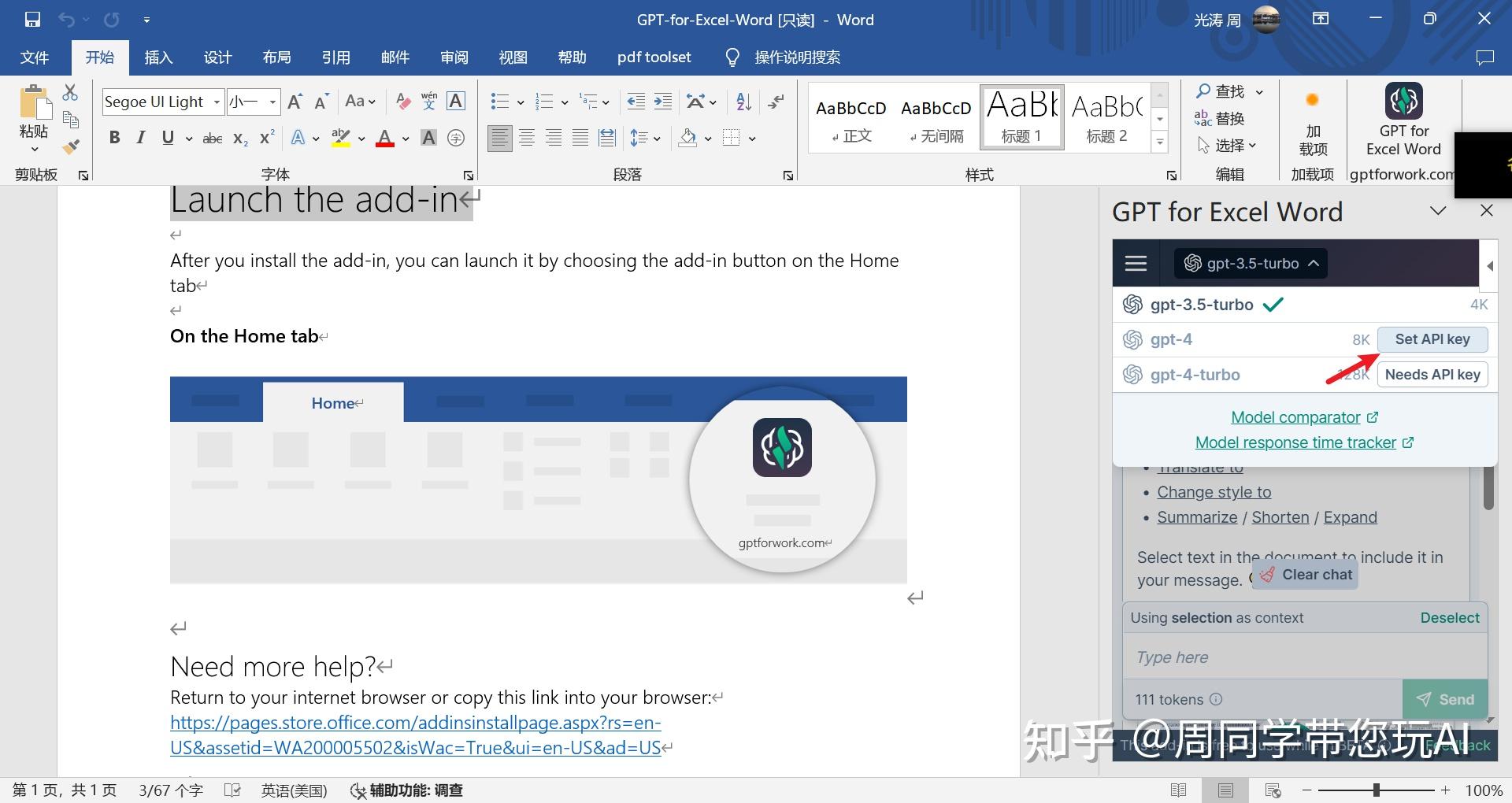Image resolution: width=1512 pixels, height=803 pixels.
Task: Apply the Heading 1 style thumbnail
Action: coord(1021,117)
